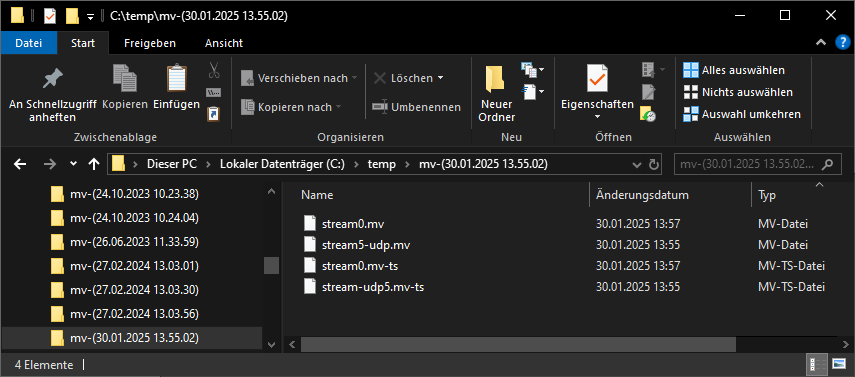The height and width of the screenshot is (377, 855).
Task: Click the Umbenennen button
Action: click(417, 107)
